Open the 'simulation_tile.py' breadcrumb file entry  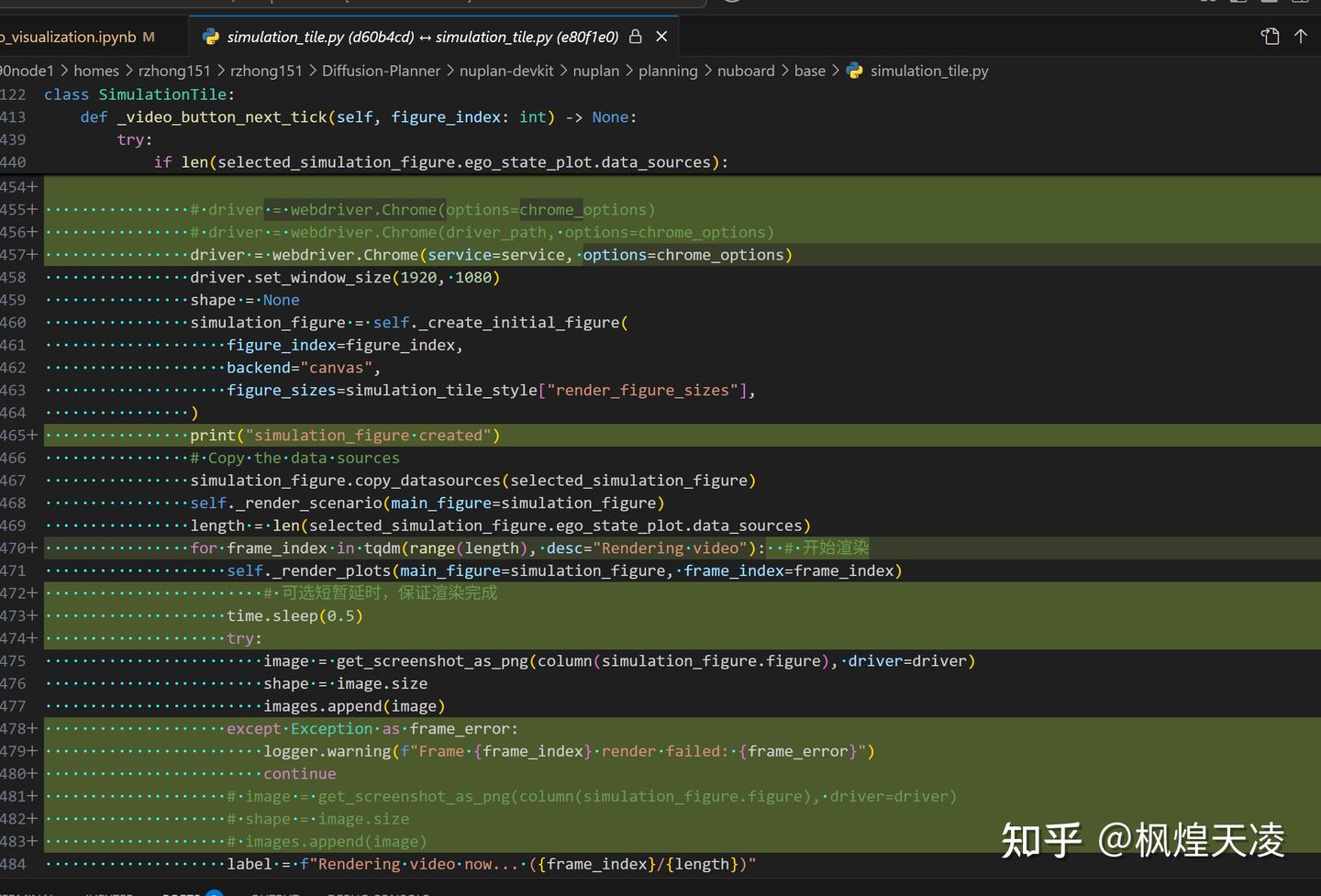click(929, 71)
